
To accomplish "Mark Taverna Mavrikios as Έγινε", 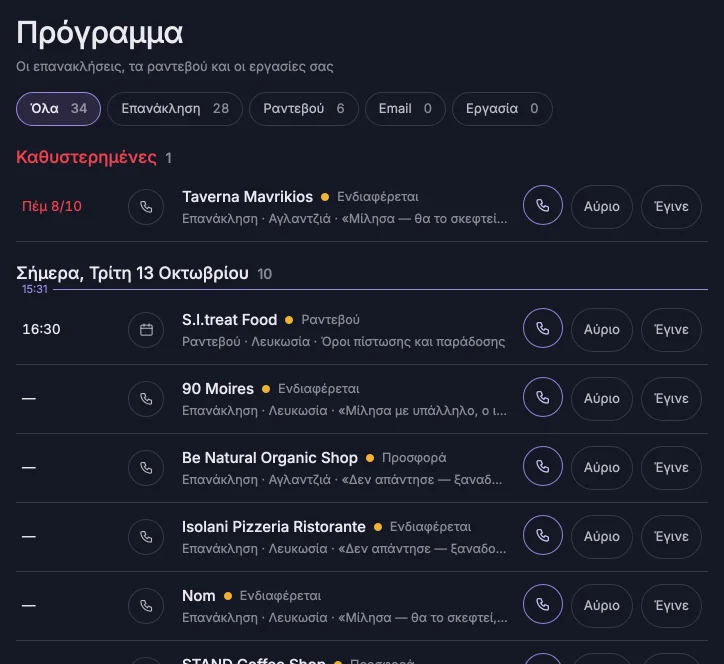I will (x=671, y=207).
